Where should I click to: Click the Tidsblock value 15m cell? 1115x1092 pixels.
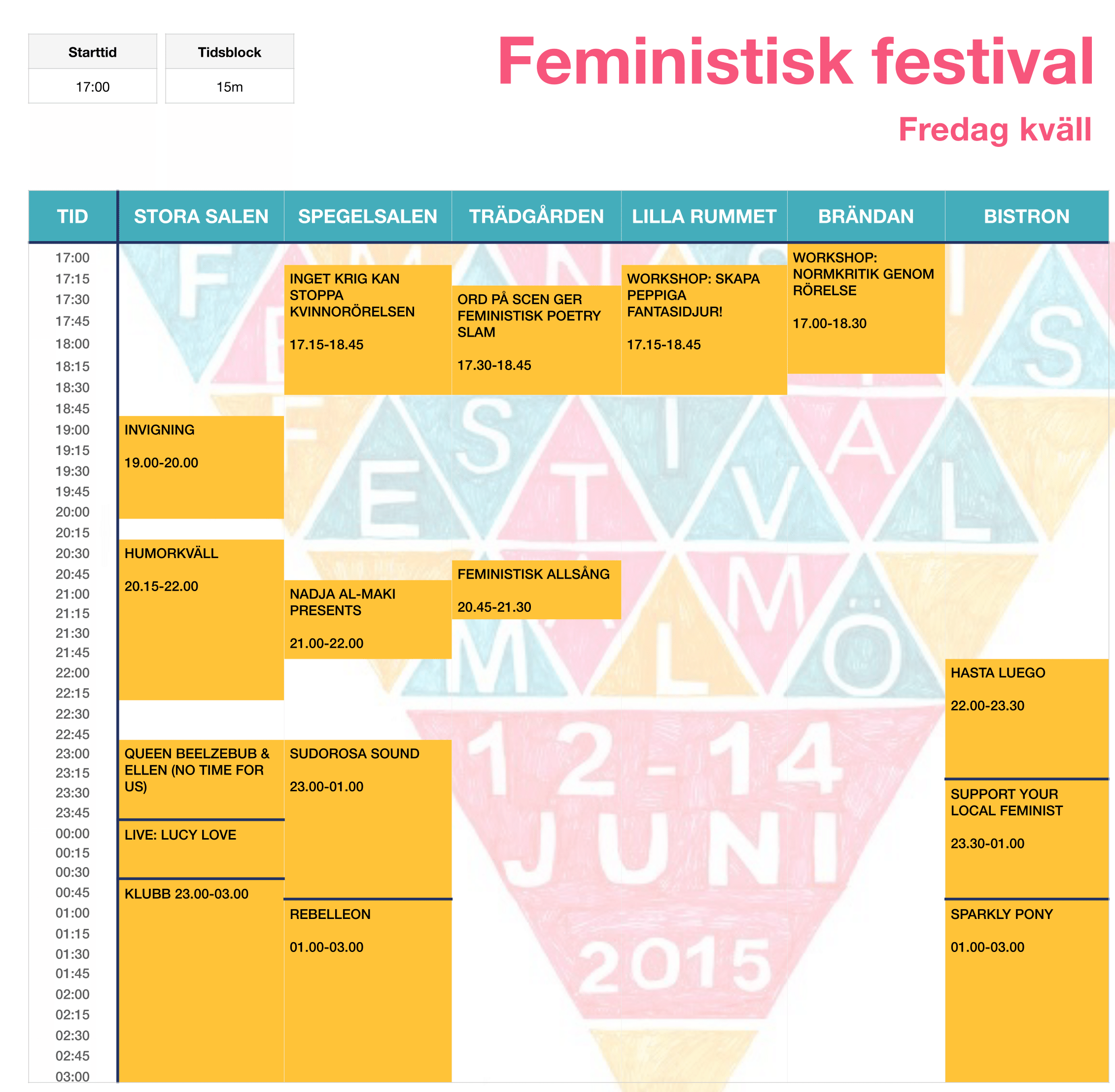(x=229, y=87)
